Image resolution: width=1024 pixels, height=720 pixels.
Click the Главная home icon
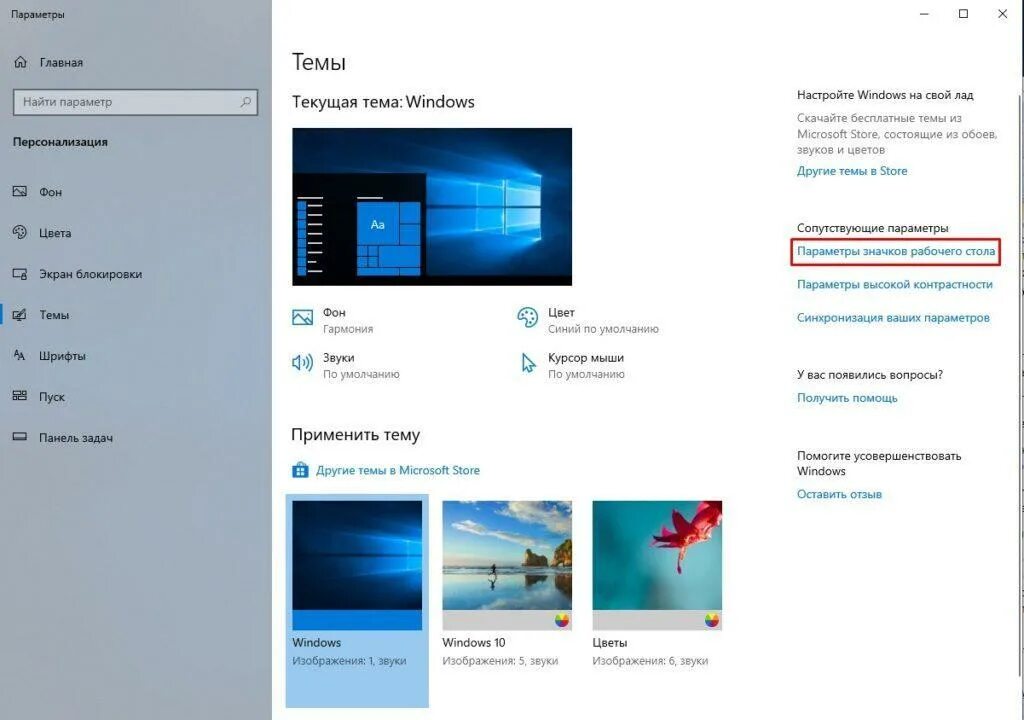click(x=20, y=62)
